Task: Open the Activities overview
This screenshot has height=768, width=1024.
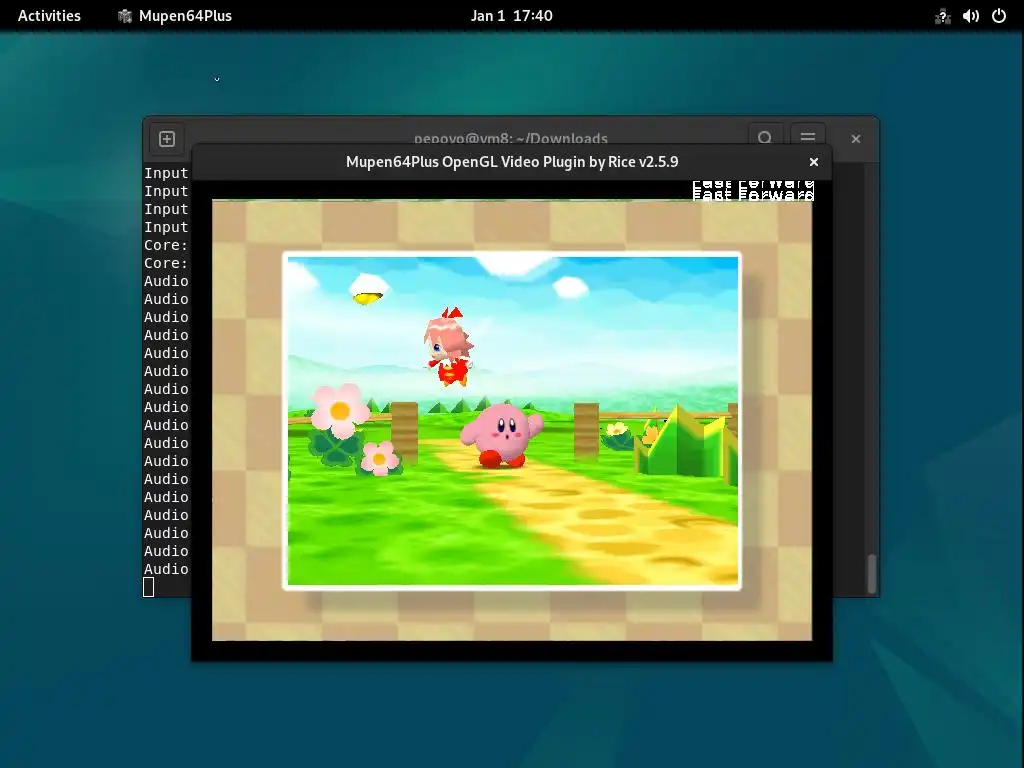Action: [49, 16]
